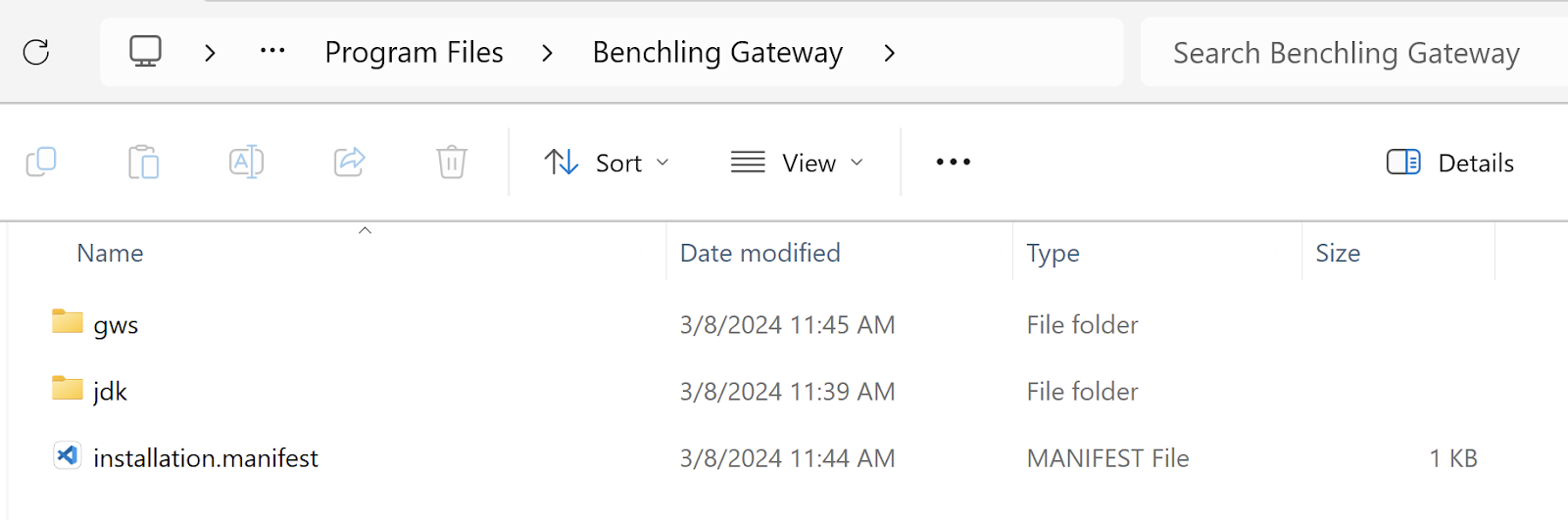The width and height of the screenshot is (1568, 520).
Task: Expand the chevron after Benchling Gateway
Action: pyautogui.click(x=889, y=53)
